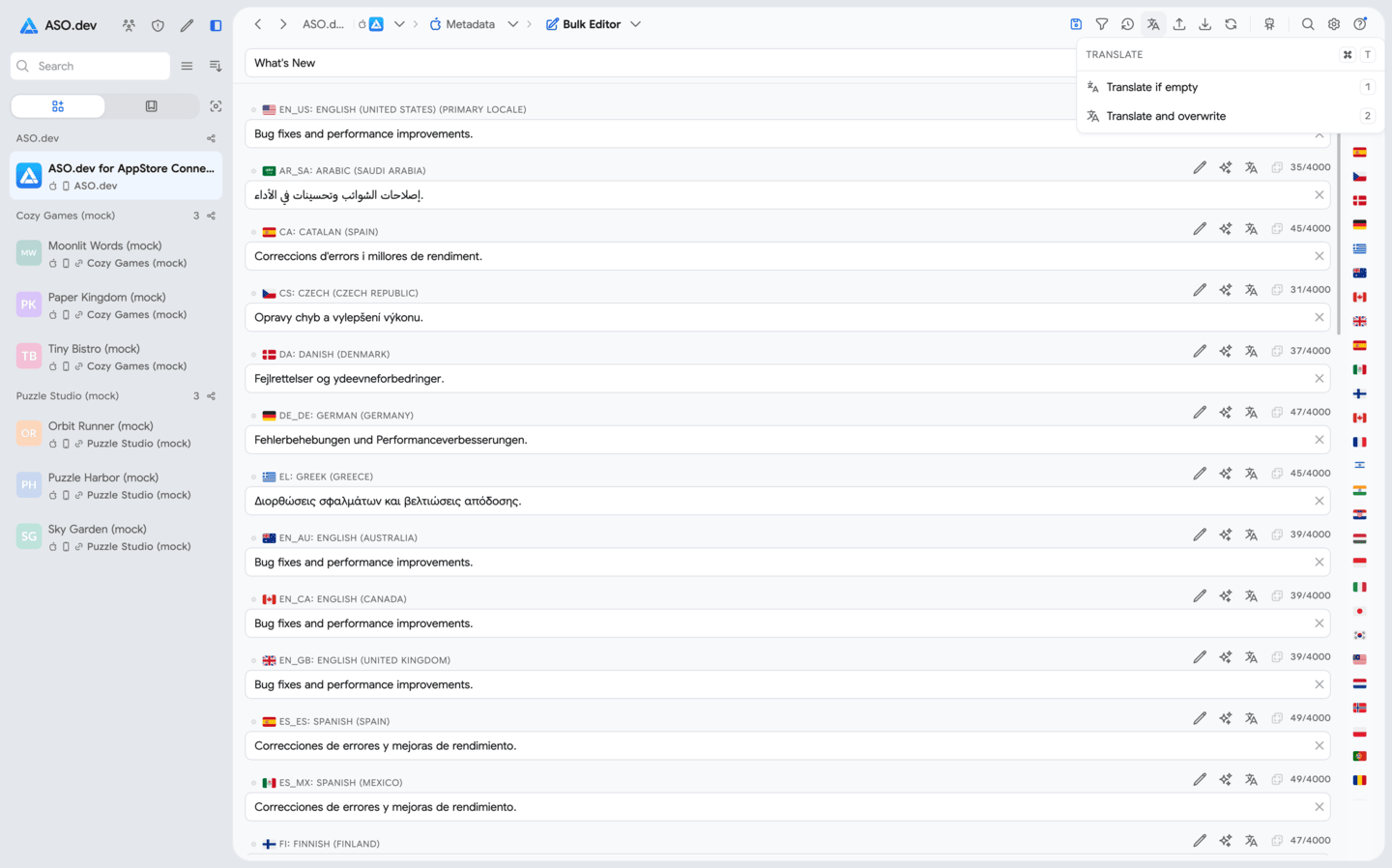The height and width of the screenshot is (868, 1392).
Task: Click the sidebar Search input field
Action: coord(90,66)
